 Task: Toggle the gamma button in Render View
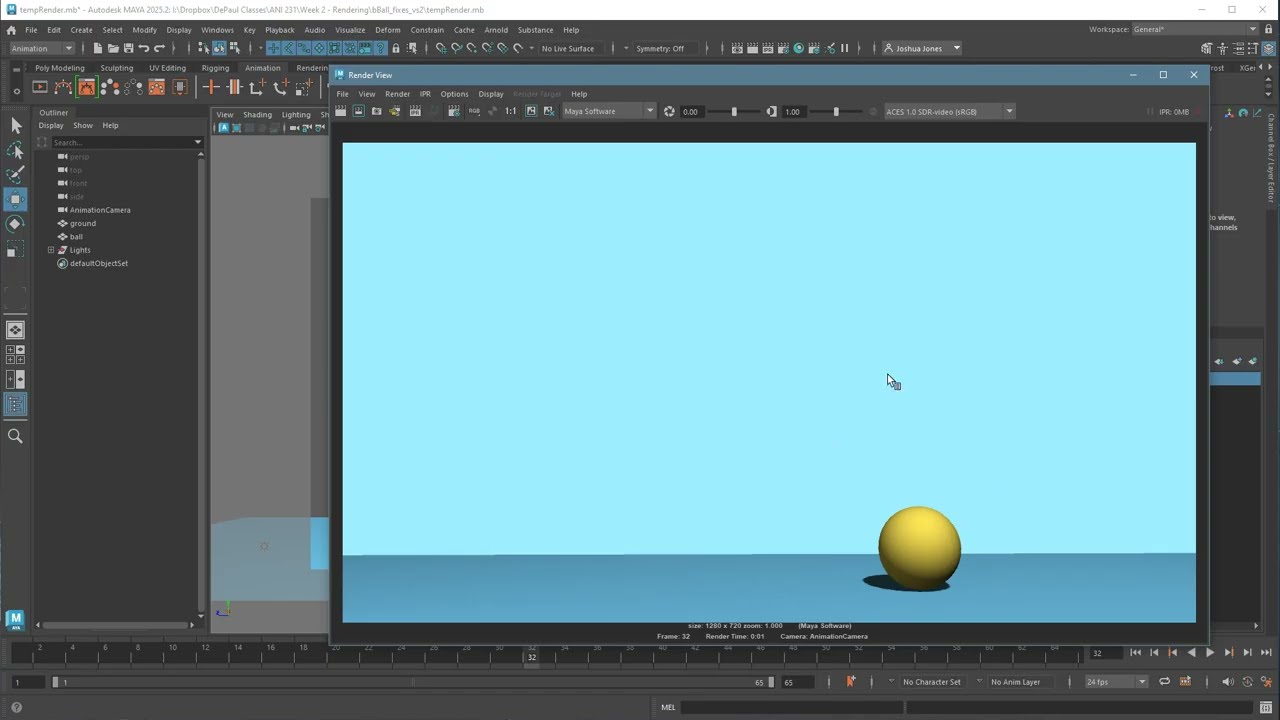(x=771, y=111)
